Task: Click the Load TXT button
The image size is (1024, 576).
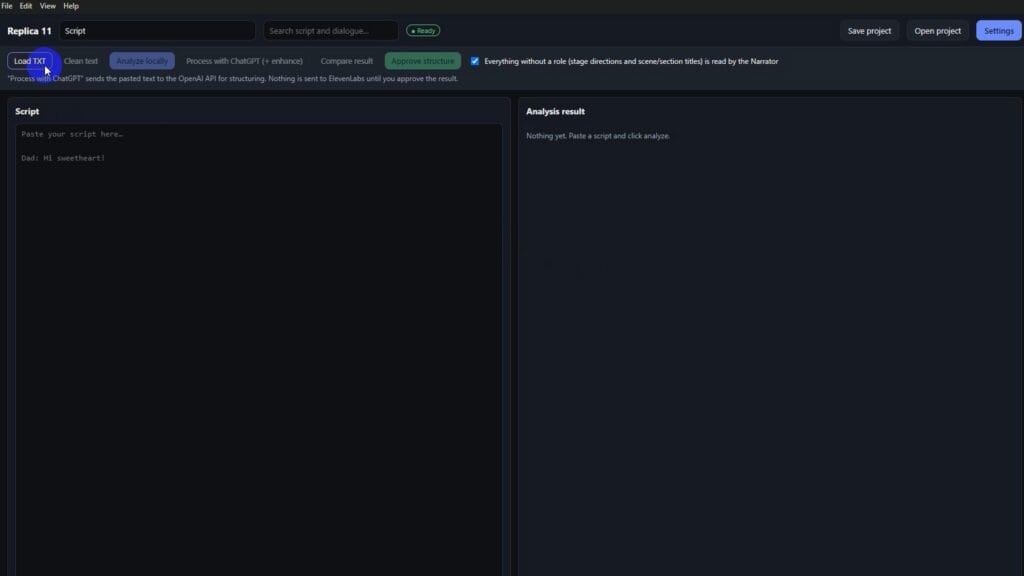Action: 30,61
